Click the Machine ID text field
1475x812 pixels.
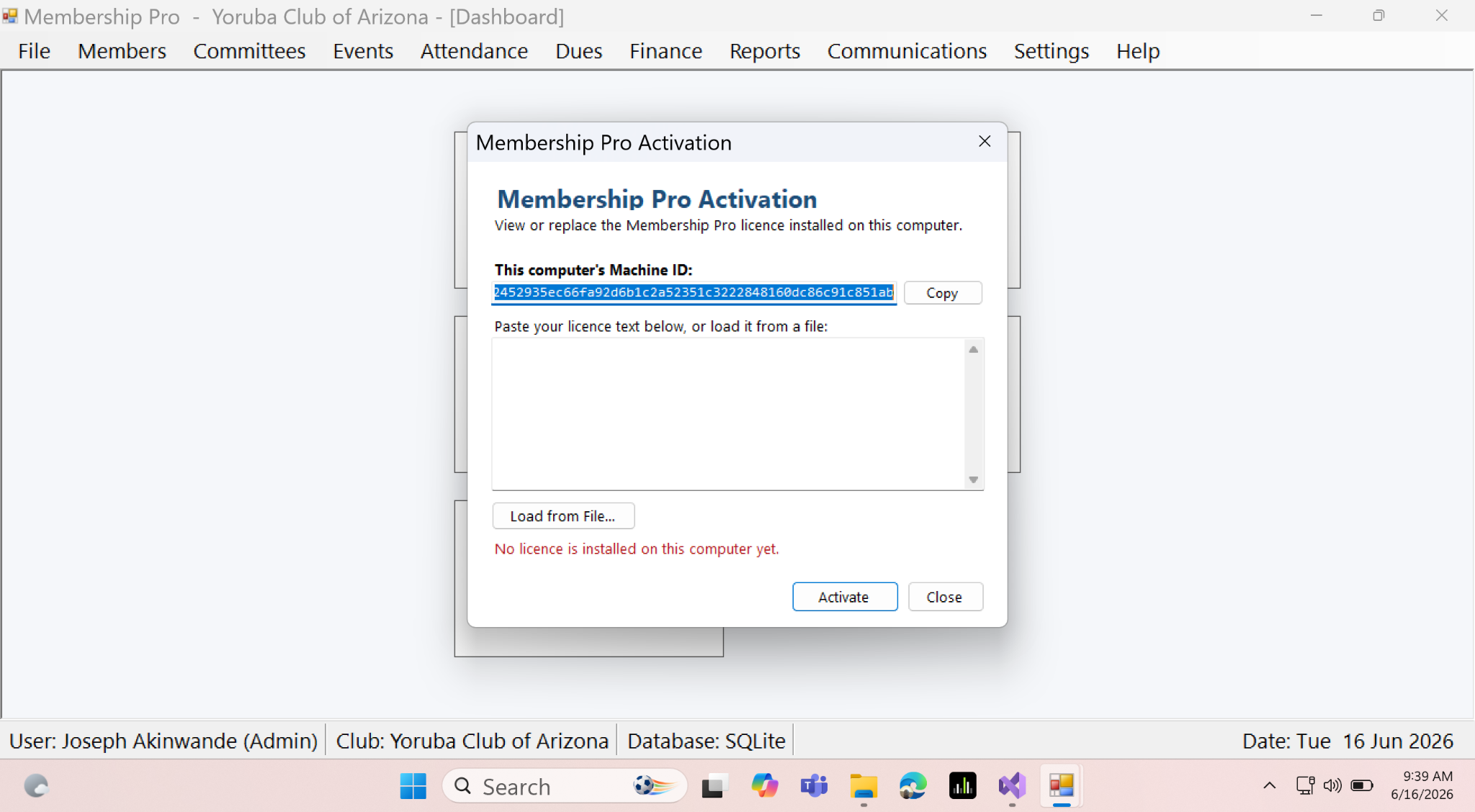(x=694, y=292)
